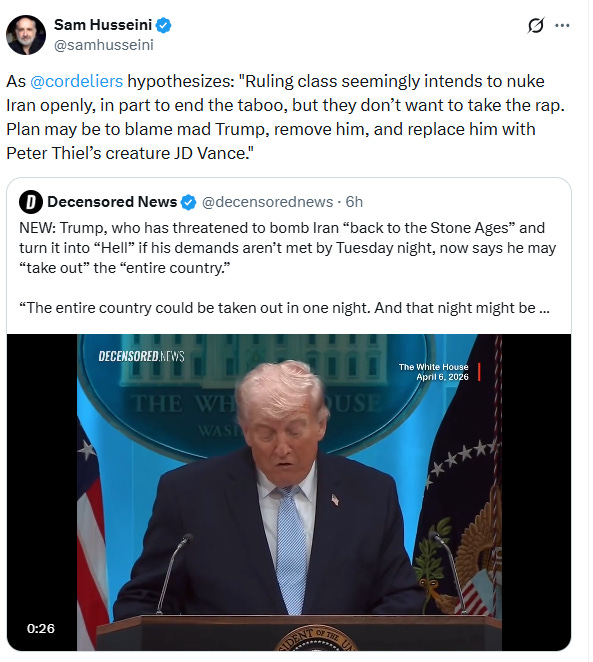Open the three-dot more options menu

(x=562, y=25)
